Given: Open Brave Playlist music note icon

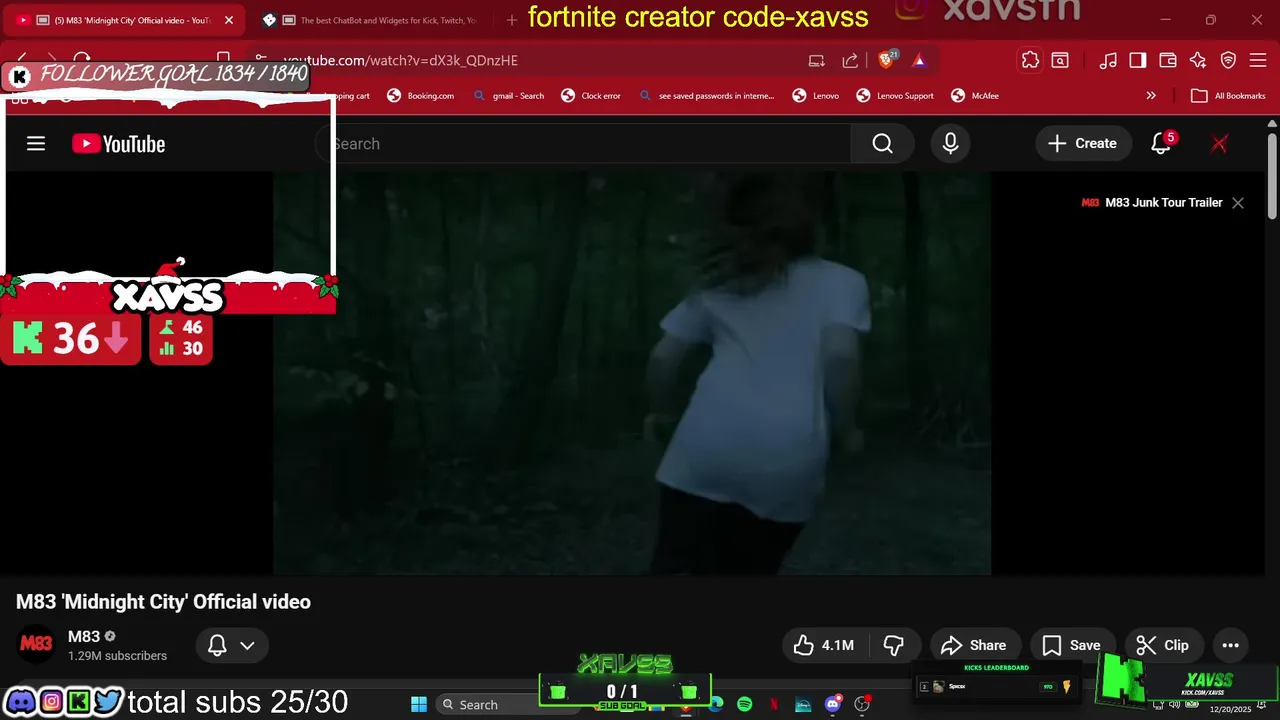Looking at the screenshot, I should point(1108,60).
